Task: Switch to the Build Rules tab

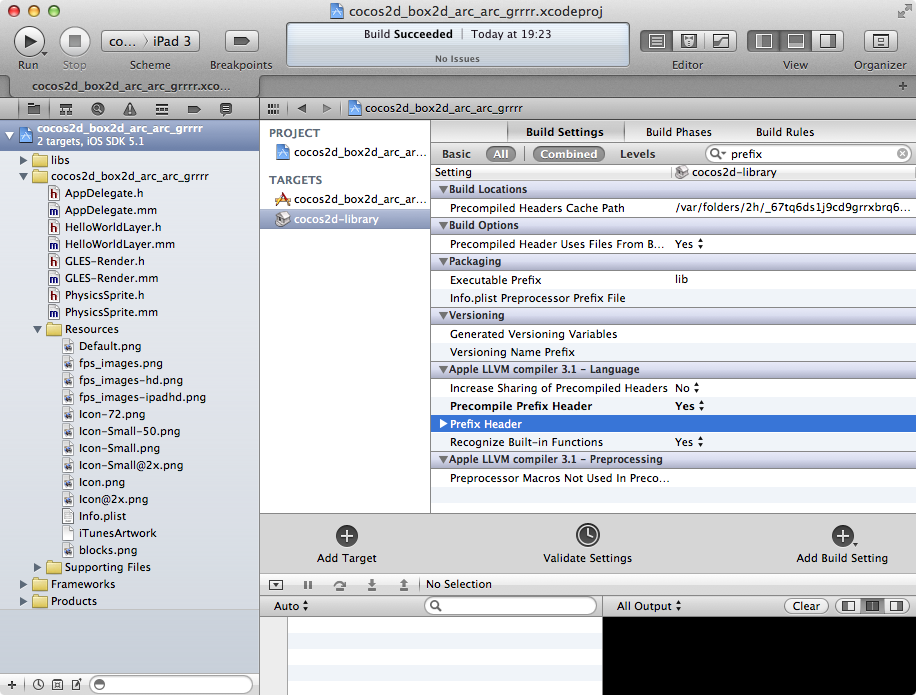Action: (x=785, y=132)
